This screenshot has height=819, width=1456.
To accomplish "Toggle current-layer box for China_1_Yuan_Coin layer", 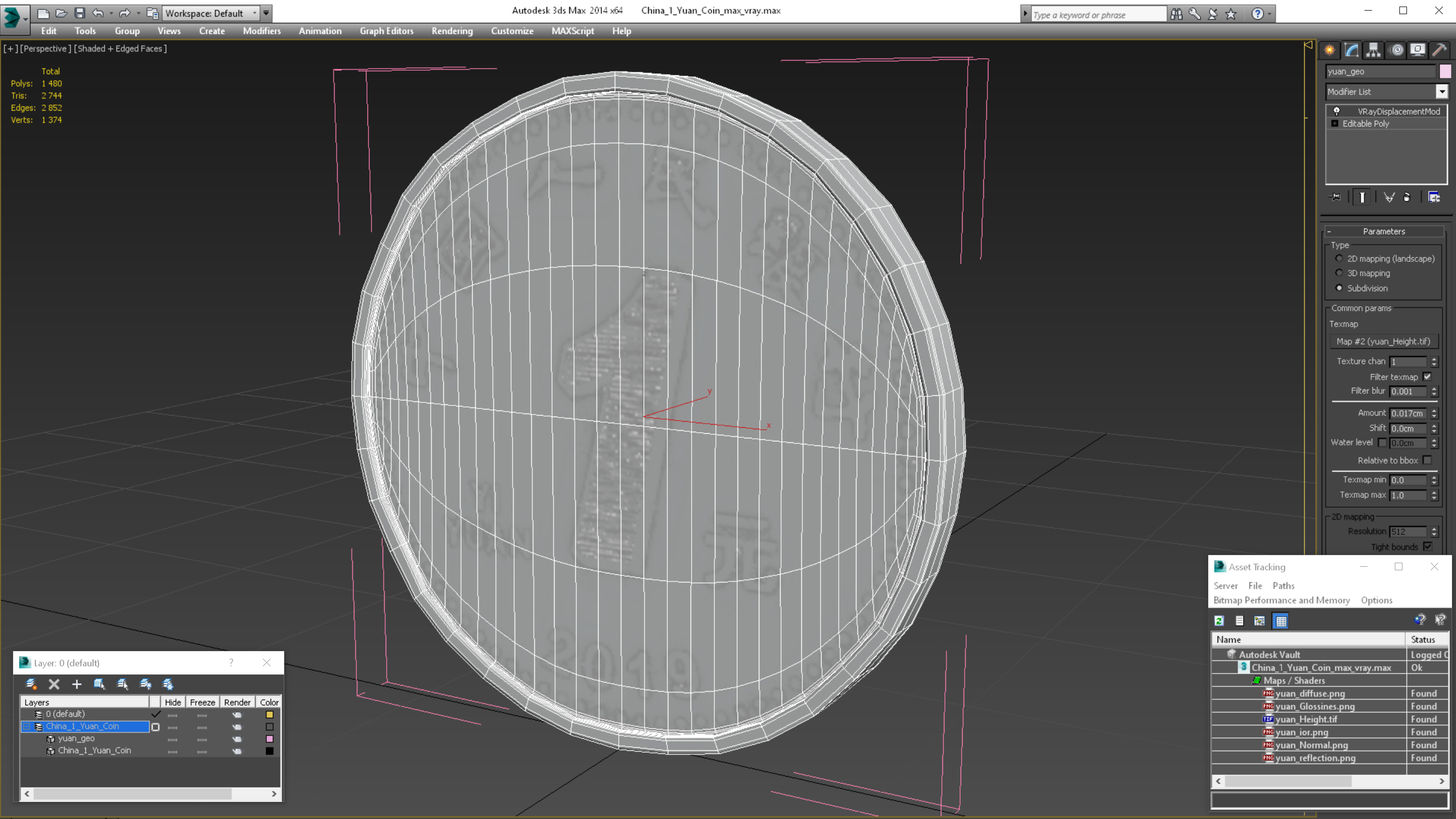I will 155,727.
